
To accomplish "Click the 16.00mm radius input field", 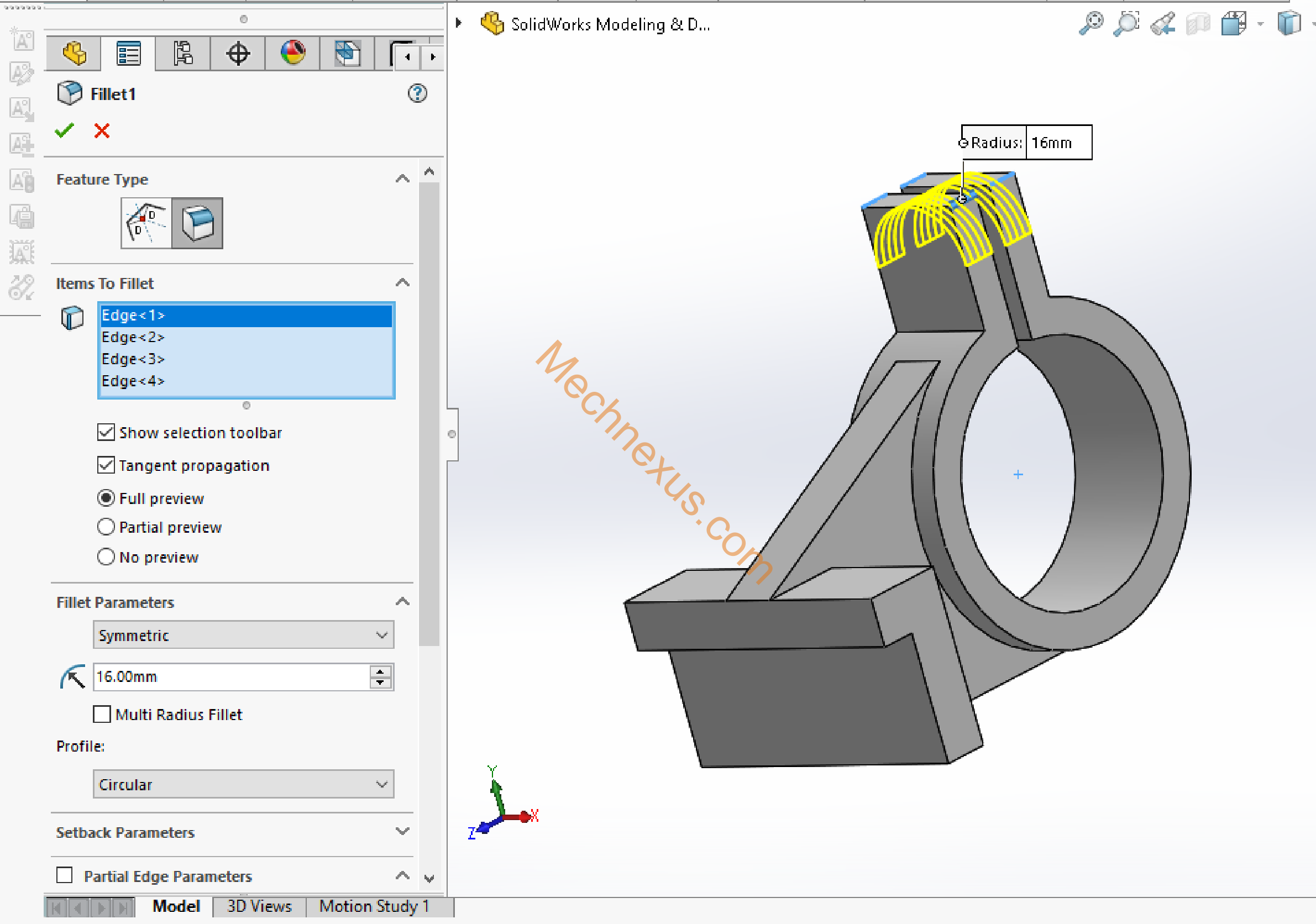I will click(x=229, y=676).
